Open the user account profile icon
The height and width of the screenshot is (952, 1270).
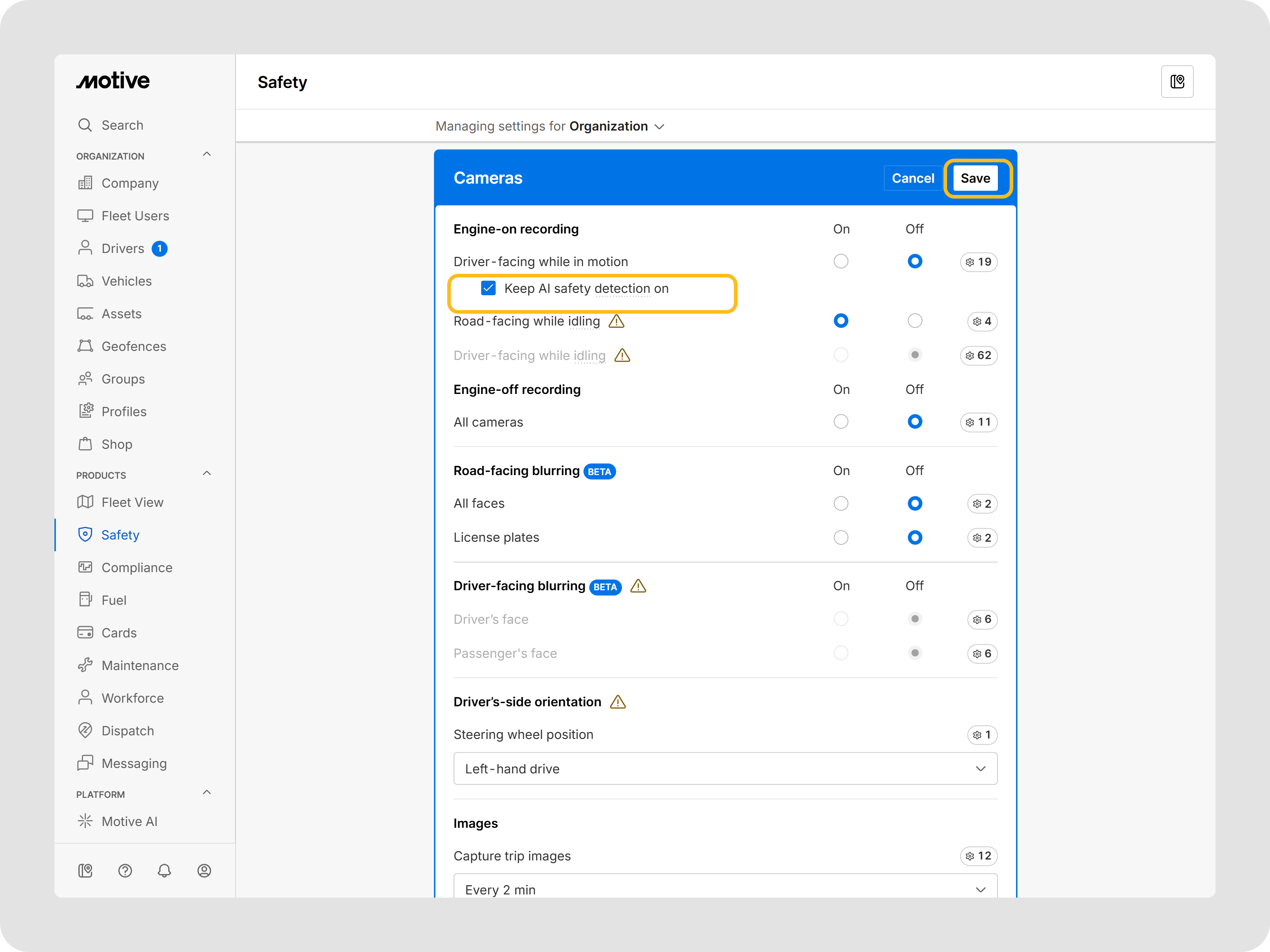coord(204,870)
